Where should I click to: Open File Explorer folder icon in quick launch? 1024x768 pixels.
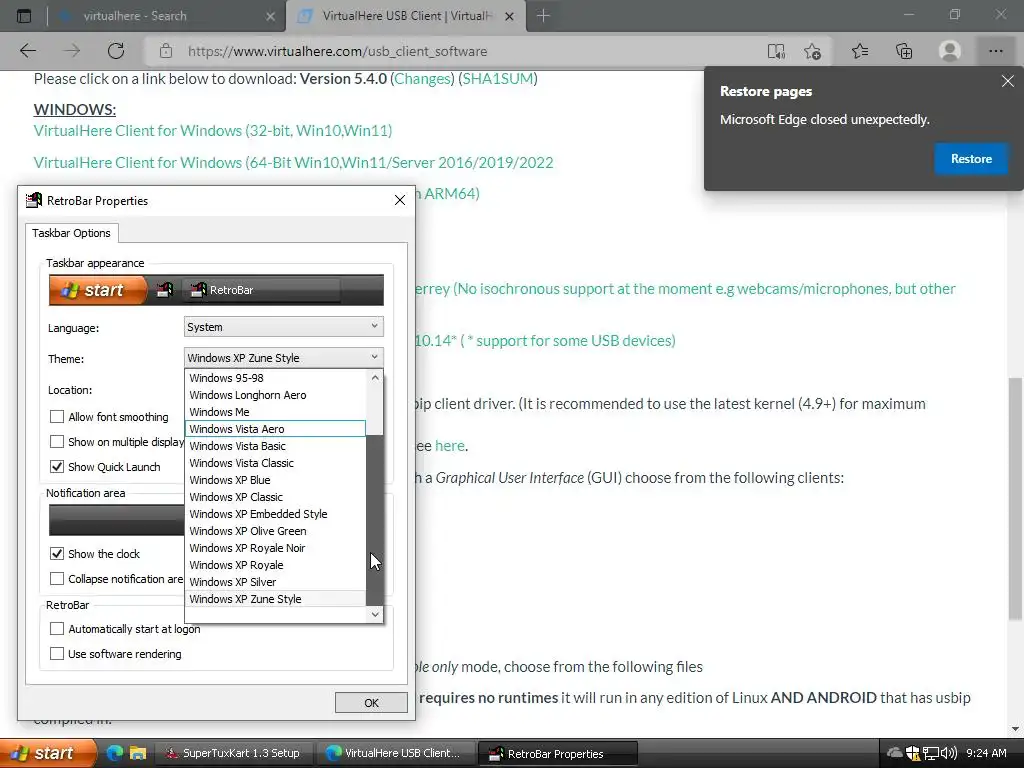pyautogui.click(x=137, y=753)
